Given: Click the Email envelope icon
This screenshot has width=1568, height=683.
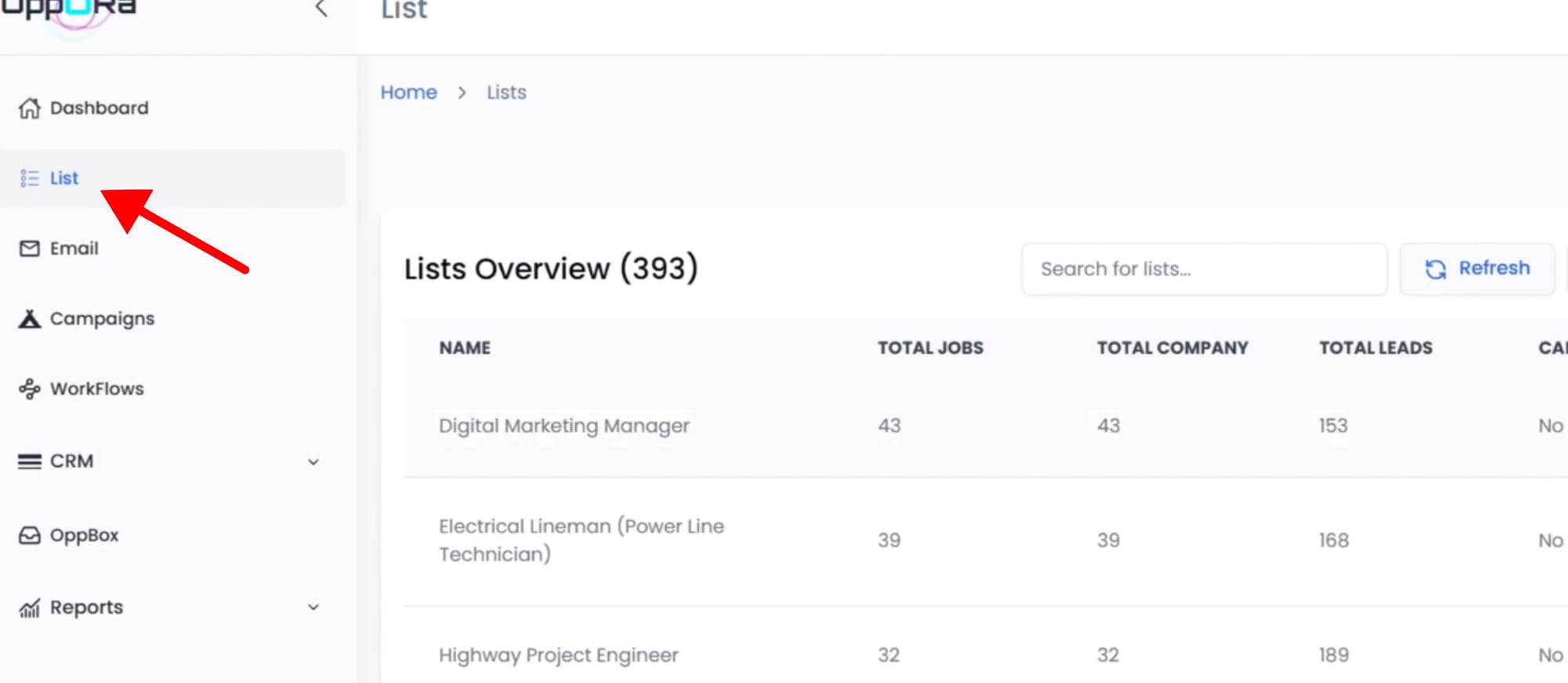Looking at the screenshot, I should 29,249.
